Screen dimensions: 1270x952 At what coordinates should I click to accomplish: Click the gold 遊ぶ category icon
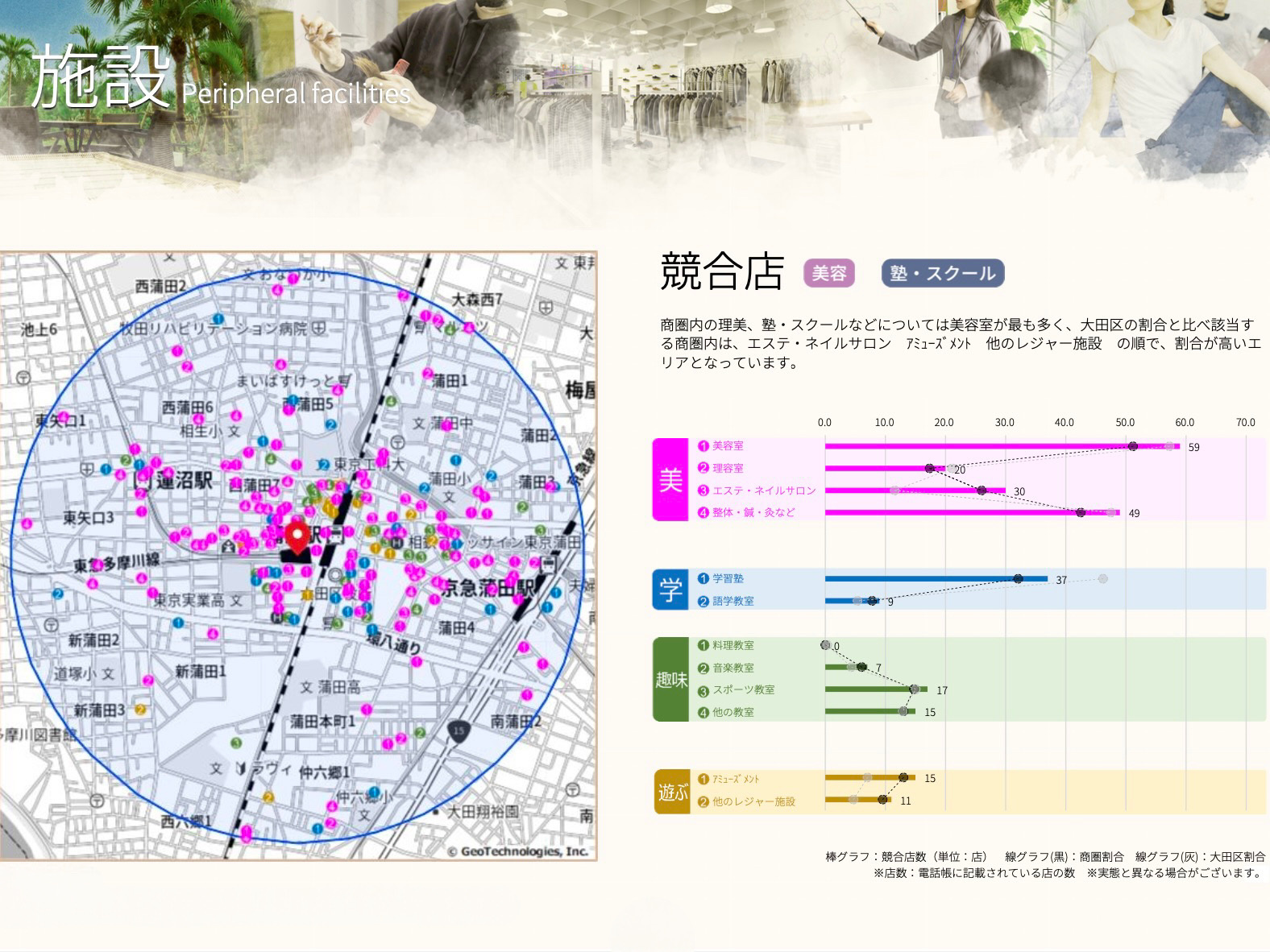point(670,792)
